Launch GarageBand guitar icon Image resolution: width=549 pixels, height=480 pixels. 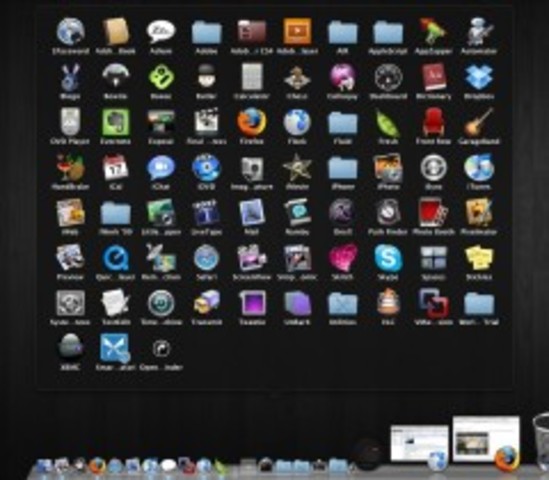click(479, 122)
